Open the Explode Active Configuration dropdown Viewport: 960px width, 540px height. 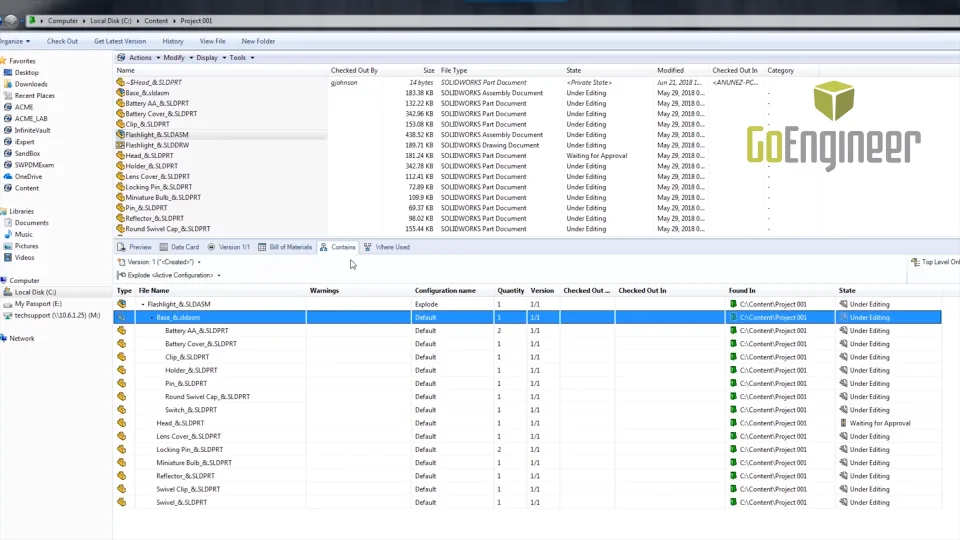point(218,275)
